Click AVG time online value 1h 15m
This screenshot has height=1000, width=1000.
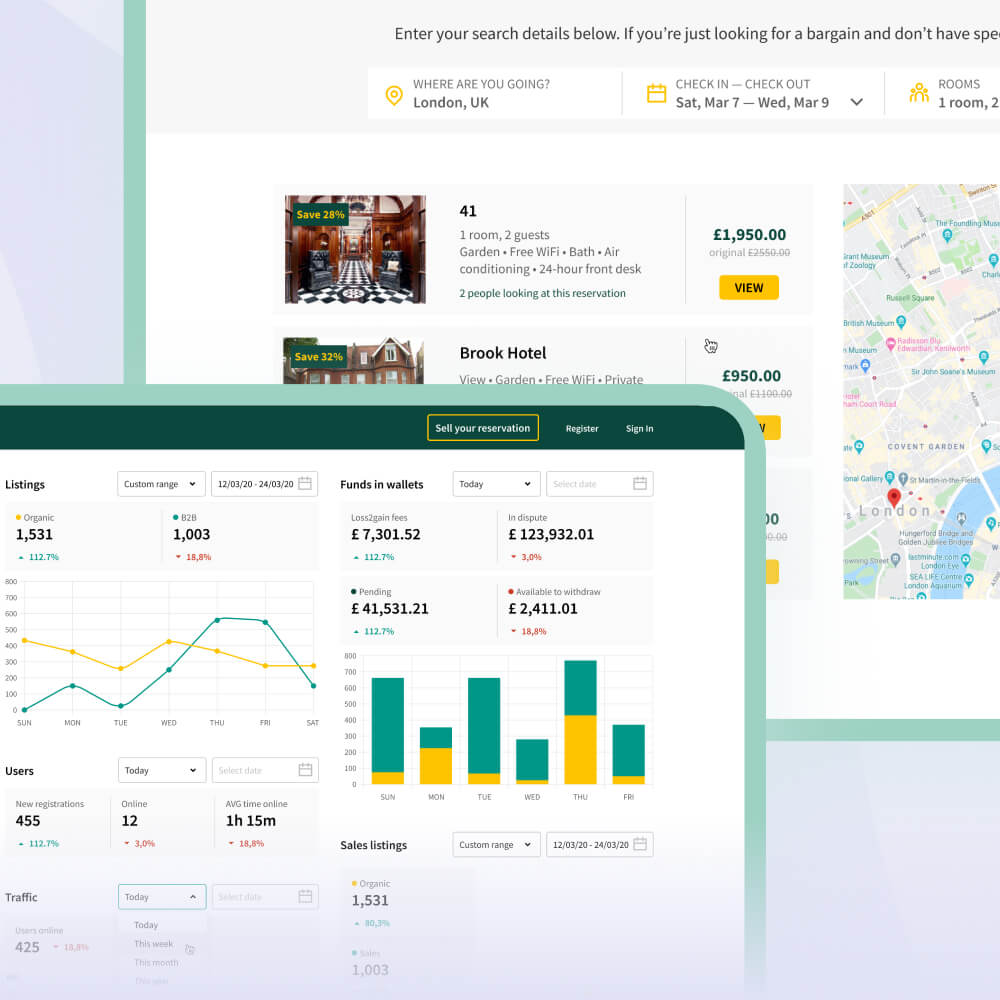point(251,821)
